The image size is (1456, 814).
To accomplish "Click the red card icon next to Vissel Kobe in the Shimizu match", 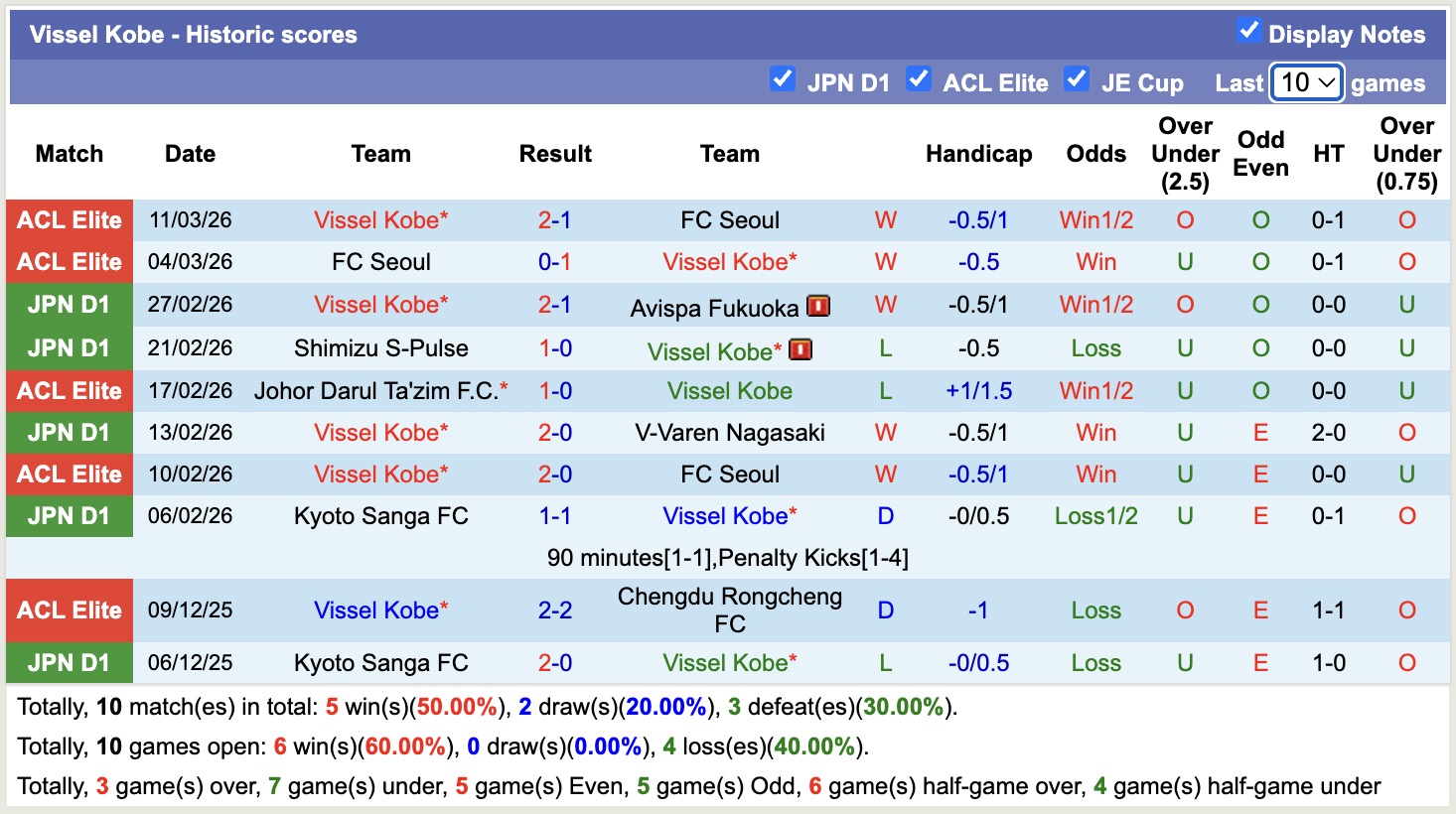I will tap(801, 349).
